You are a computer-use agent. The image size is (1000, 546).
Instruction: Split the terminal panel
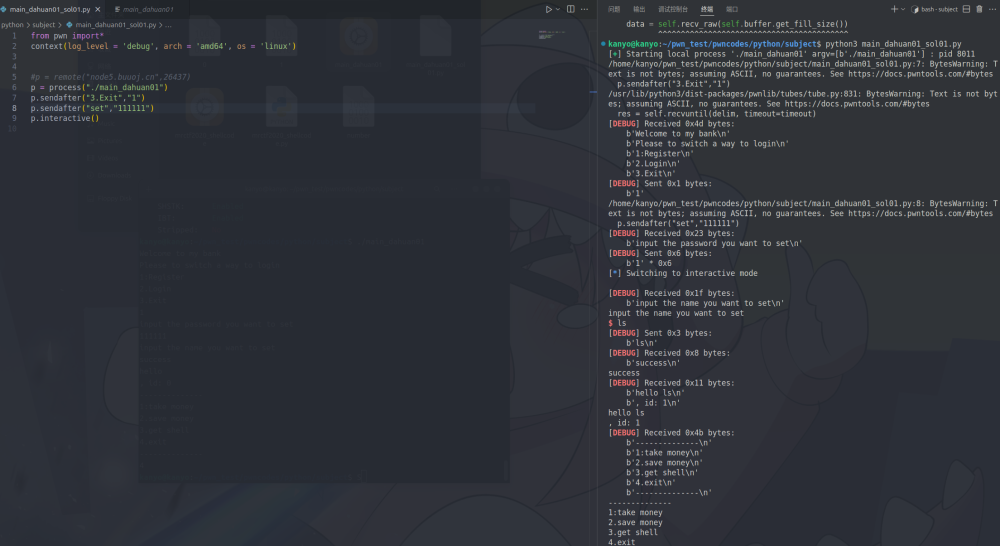[x=966, y=9]
